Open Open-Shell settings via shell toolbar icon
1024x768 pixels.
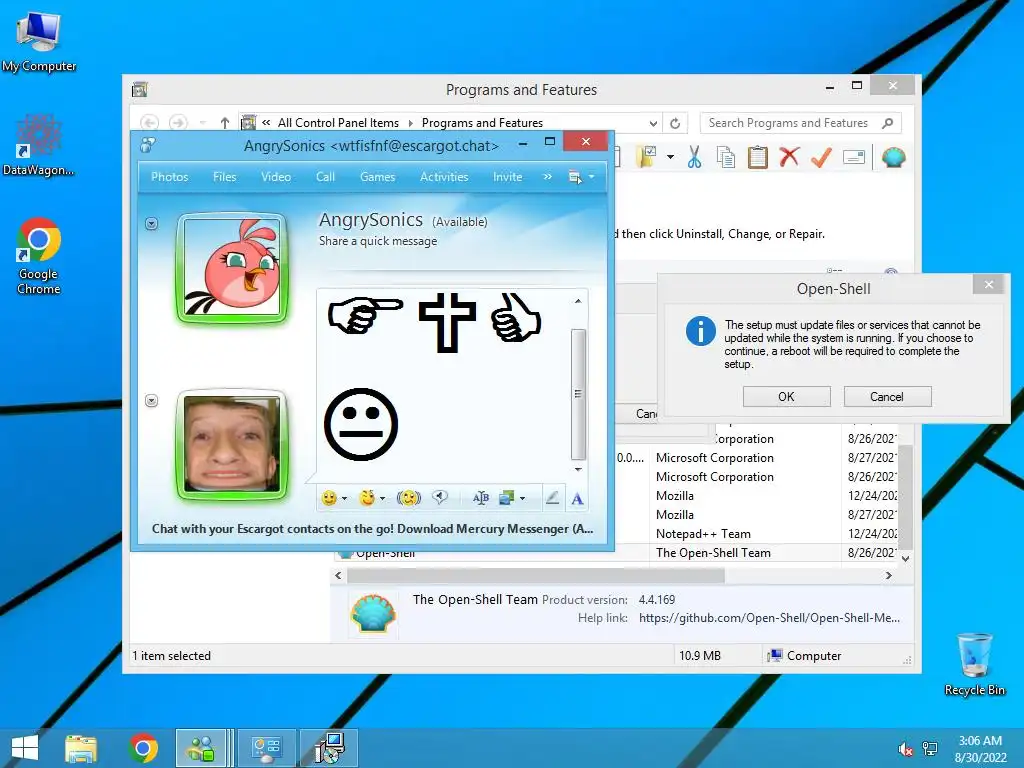(893, 157)
